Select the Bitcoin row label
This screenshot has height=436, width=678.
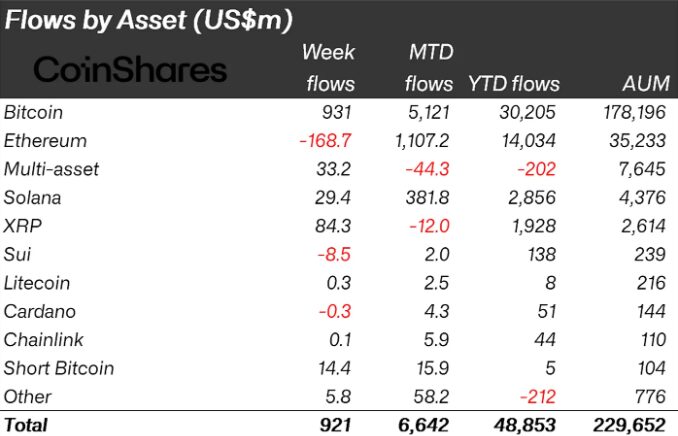pyautogui.click(x=33, y=112)
